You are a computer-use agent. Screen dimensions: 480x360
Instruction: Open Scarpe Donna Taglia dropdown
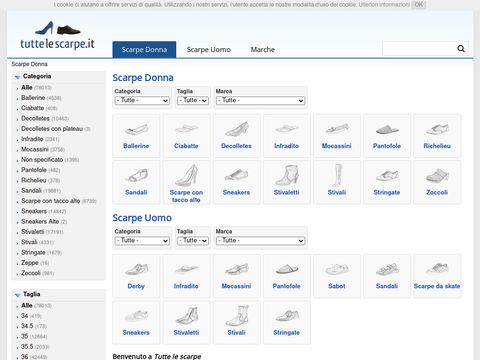tap(193, 100)
